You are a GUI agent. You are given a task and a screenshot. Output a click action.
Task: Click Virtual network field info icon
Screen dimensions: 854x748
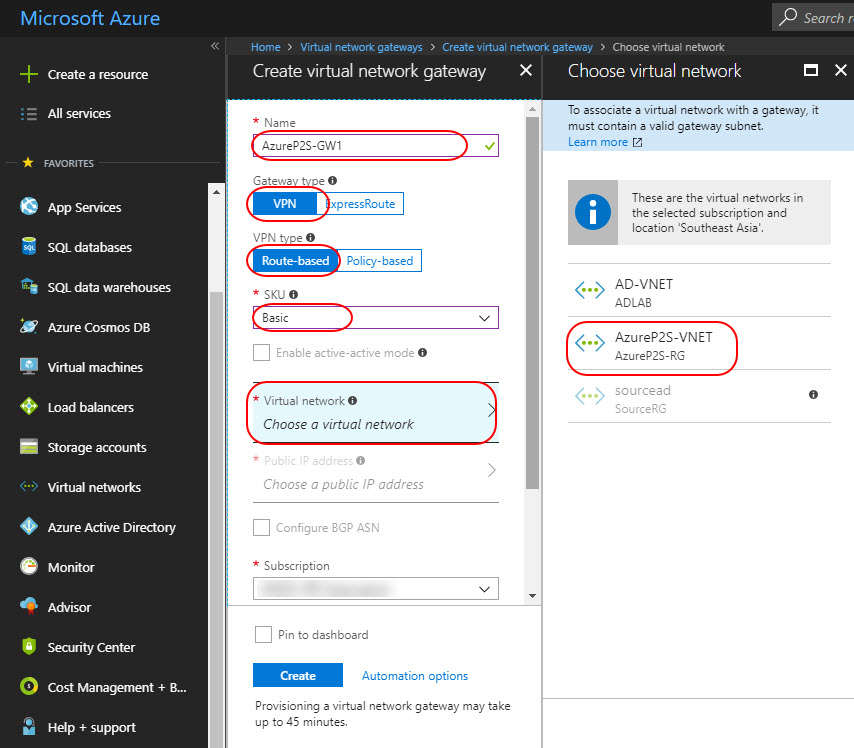[x=353, y=400]
